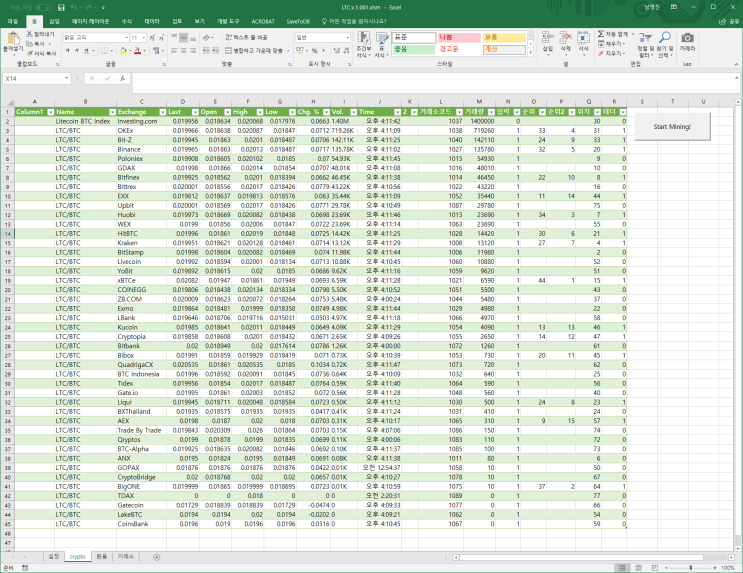Open the font size dropdown
The width and height of the screenshot is (743, 573).
click(x=144, y=37)
